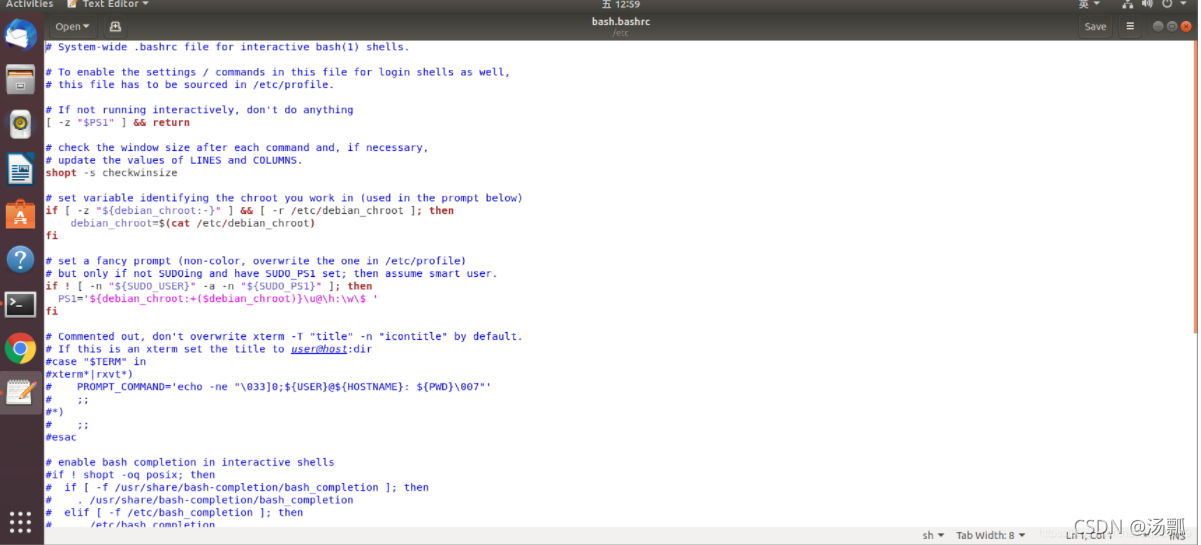Open LibreOffice Writer from the dock
This screenshot has height=545, width=1201.
pos(20,169)
